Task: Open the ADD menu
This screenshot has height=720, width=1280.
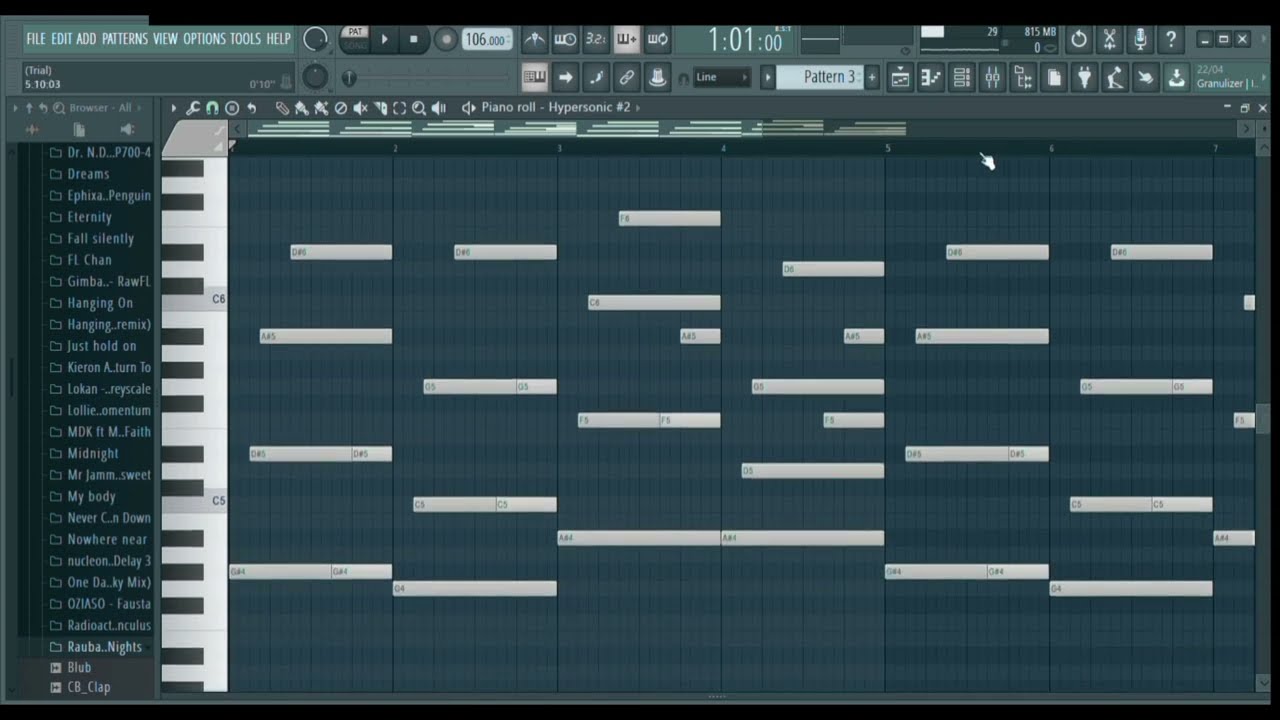Action: click(87, 39)
